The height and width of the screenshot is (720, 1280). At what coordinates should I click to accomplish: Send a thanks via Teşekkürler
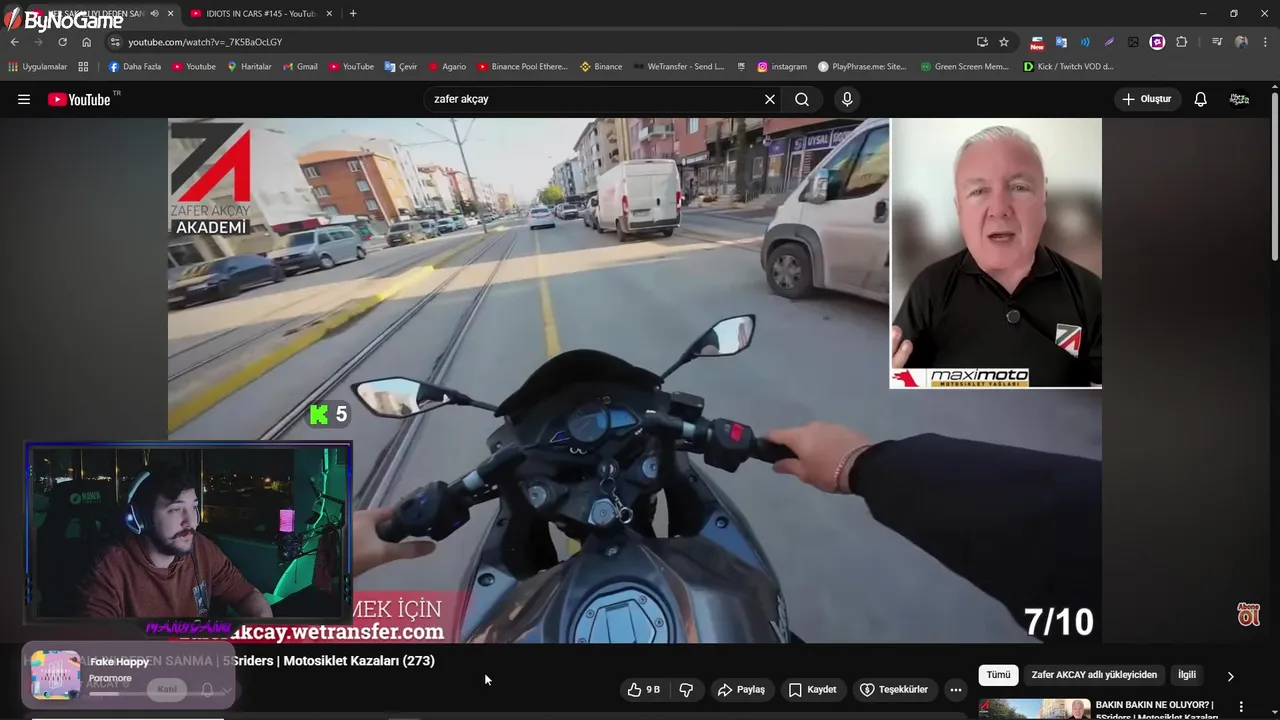click(894, 689)
